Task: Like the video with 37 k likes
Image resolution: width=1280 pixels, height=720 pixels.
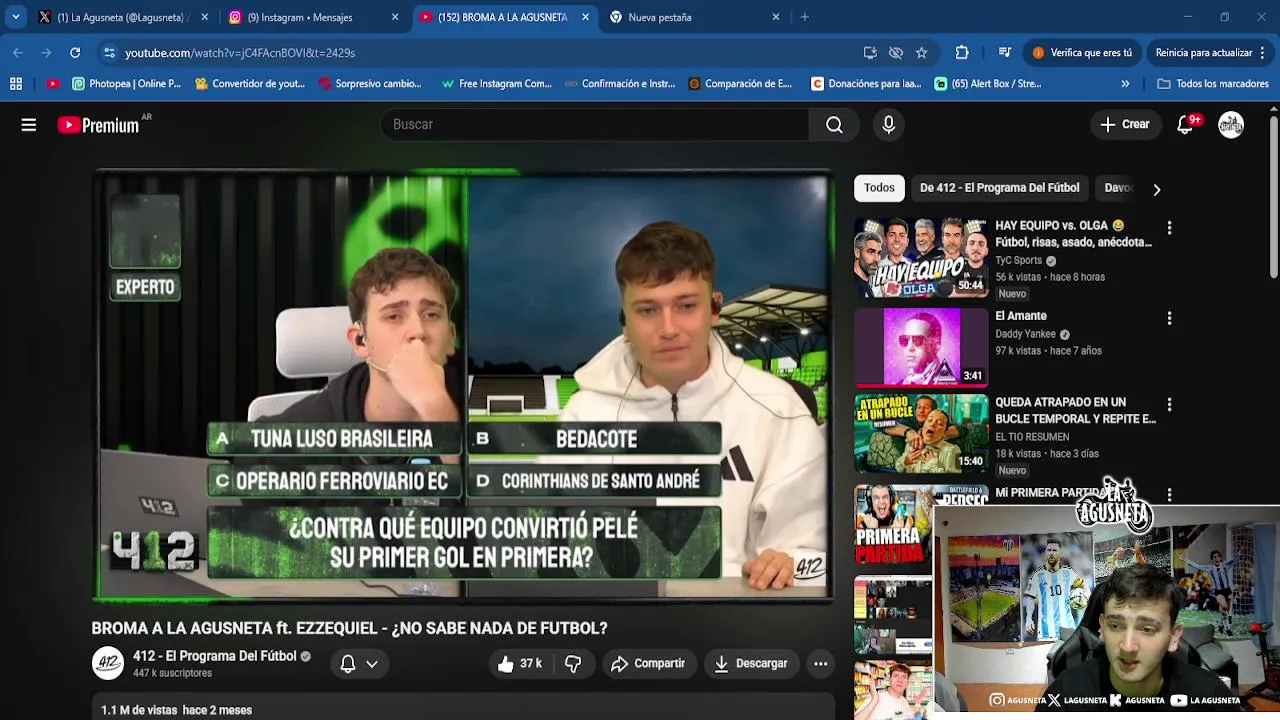Action: (519, 664)
